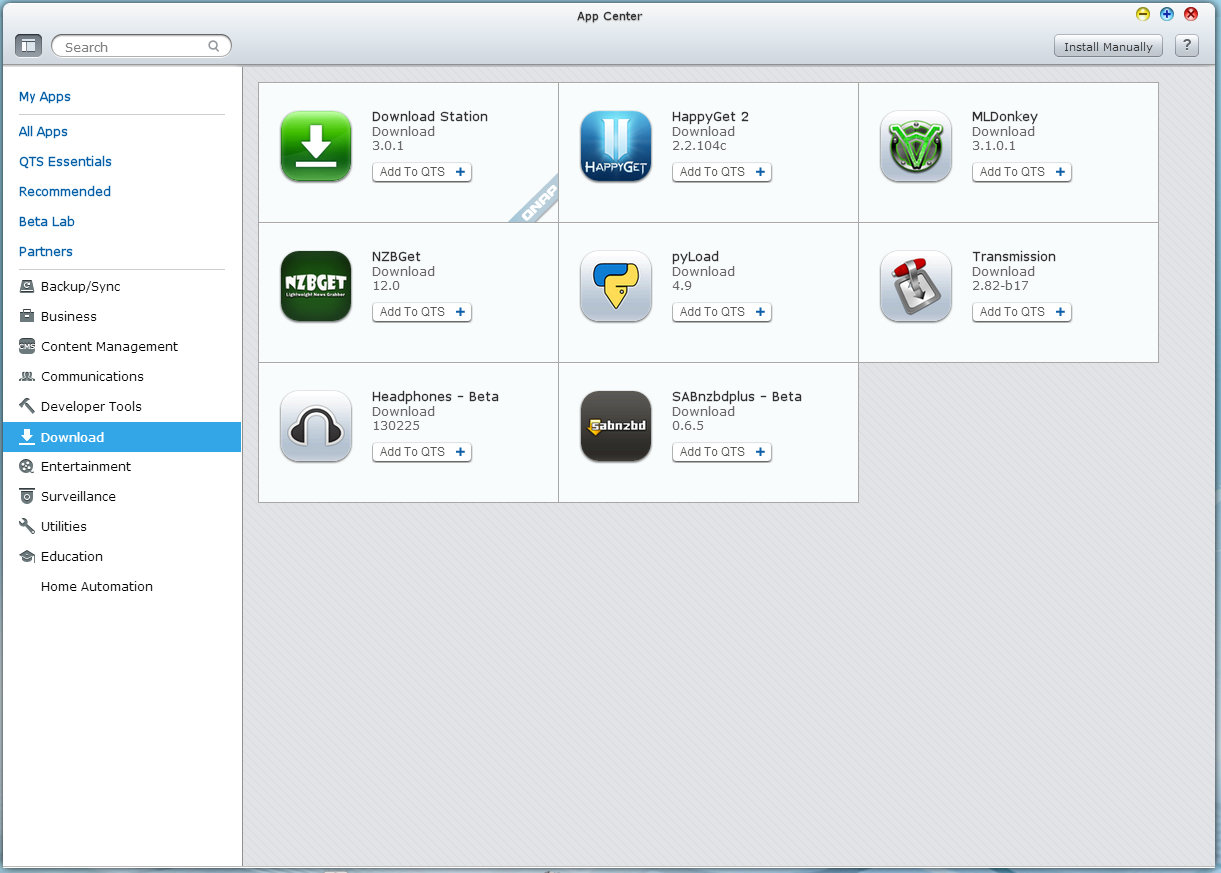Open the SABnzbdplus Beta app icon

click(616, 426)
